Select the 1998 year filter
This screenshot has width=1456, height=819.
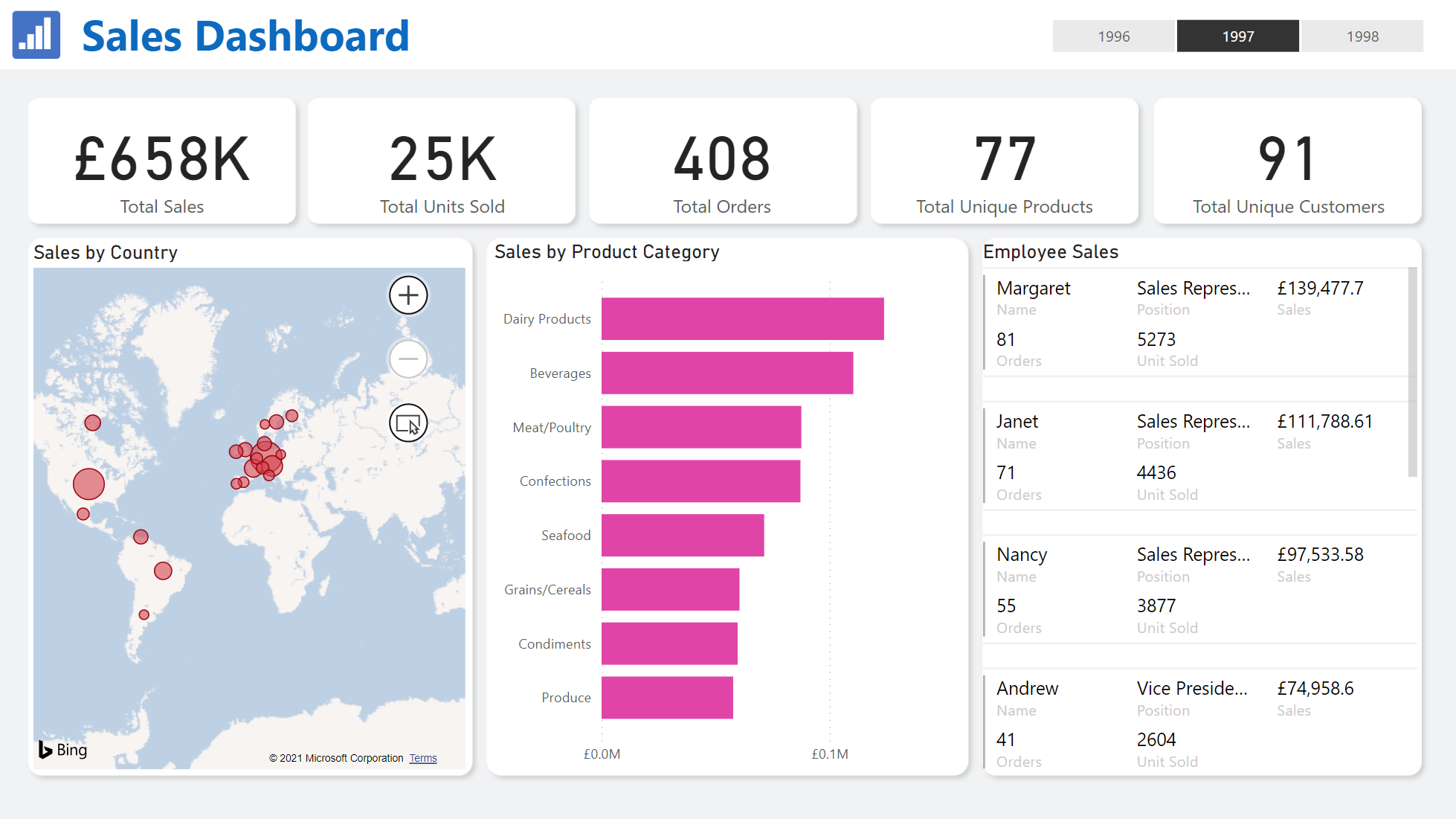[x=1362, y=36]
